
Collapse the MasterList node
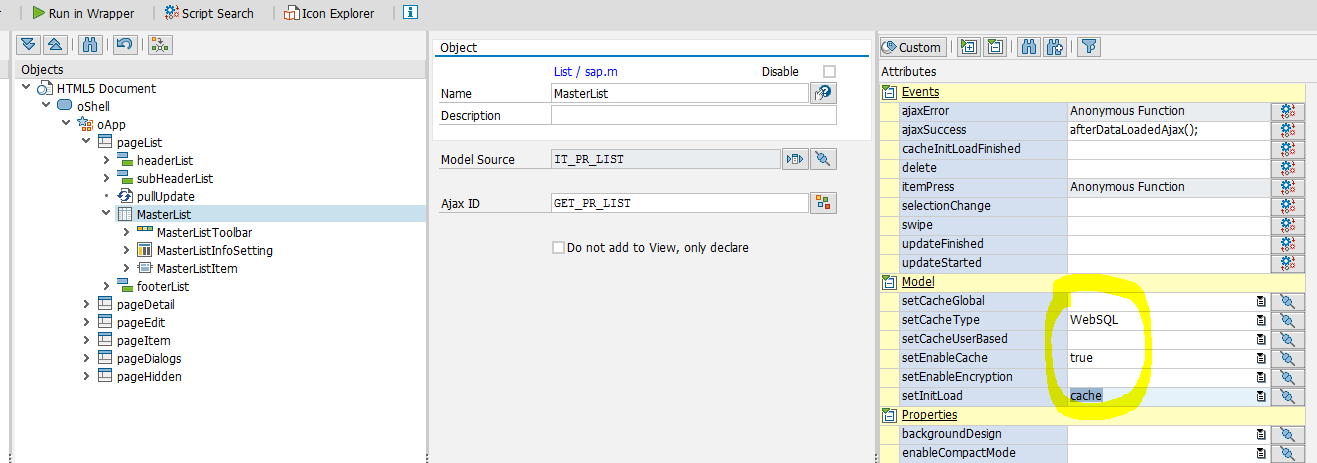pyautogui.click(x=106, y=214)
